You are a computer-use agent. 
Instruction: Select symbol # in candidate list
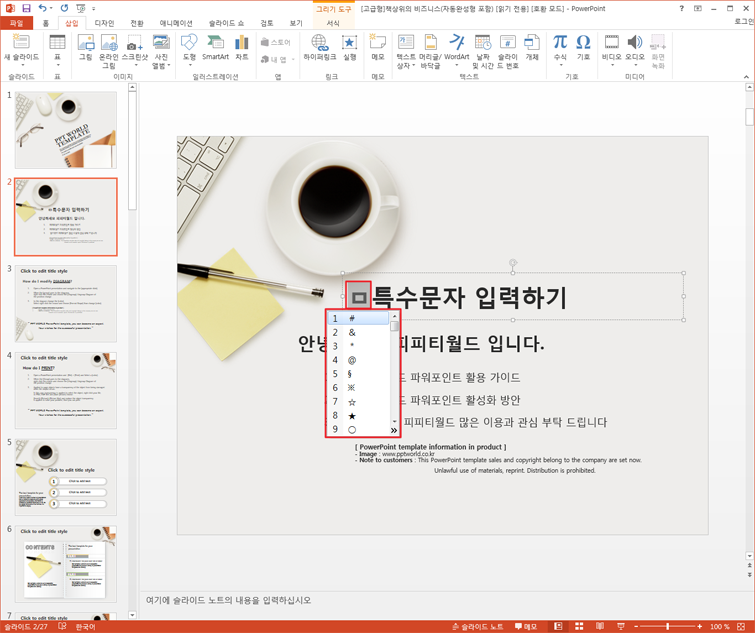tap(358, 318)
